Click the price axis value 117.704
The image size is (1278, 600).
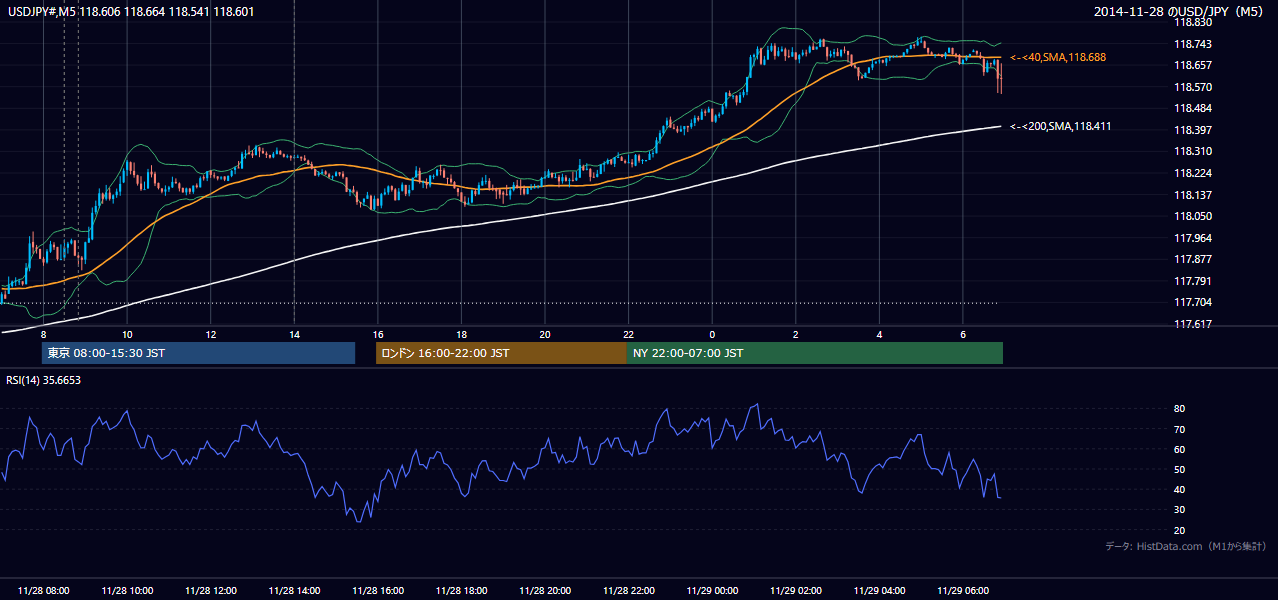tap(1191, 302)
